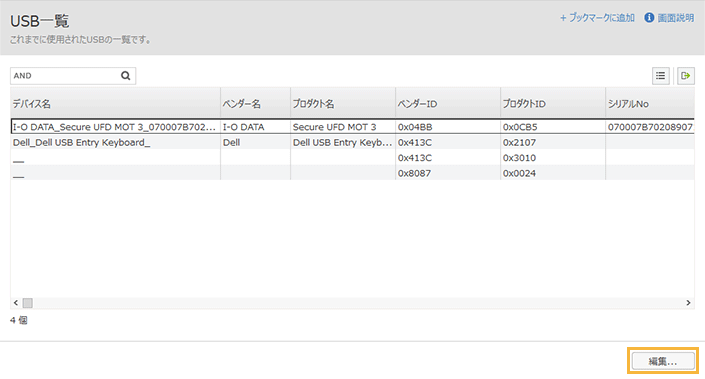Click the green export icon

686,76
